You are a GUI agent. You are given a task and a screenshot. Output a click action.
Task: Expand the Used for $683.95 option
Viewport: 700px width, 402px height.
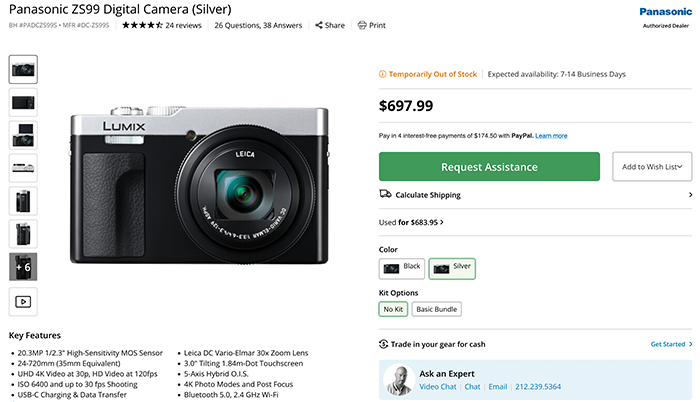coord(412,221)
